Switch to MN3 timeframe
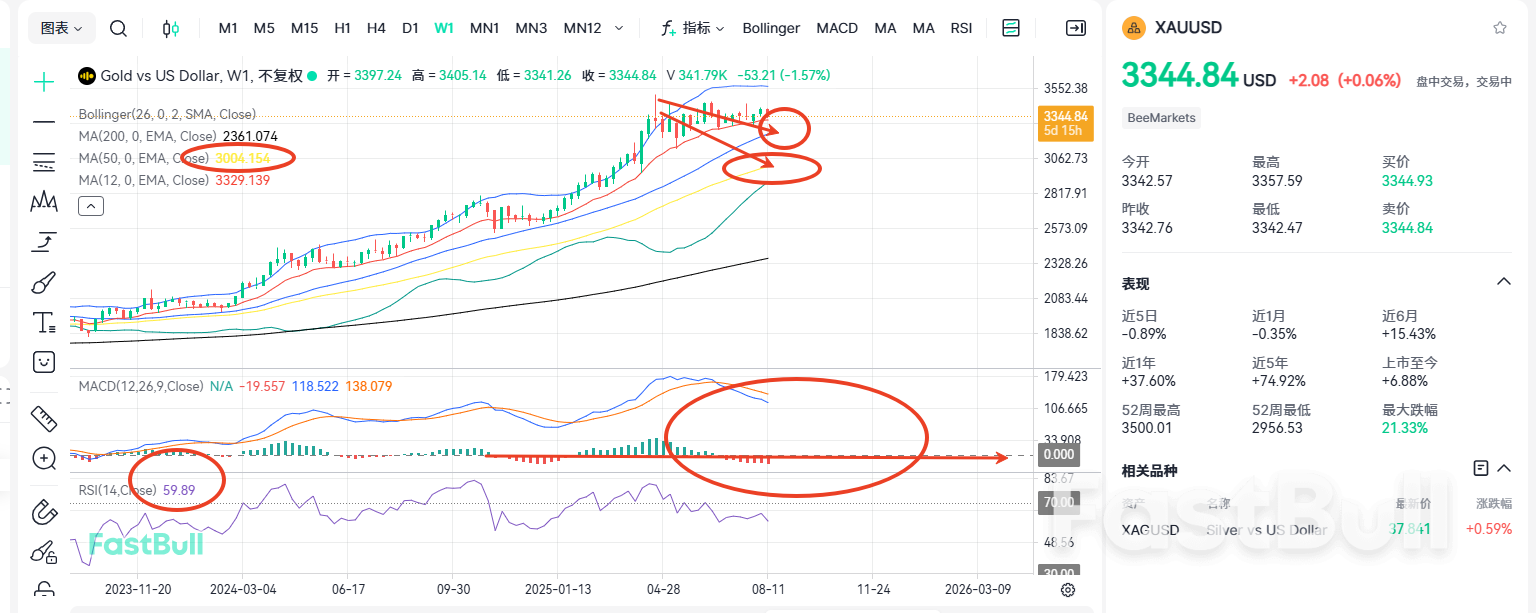Viewport: 1536px width, 613px height. coord(531,28)
